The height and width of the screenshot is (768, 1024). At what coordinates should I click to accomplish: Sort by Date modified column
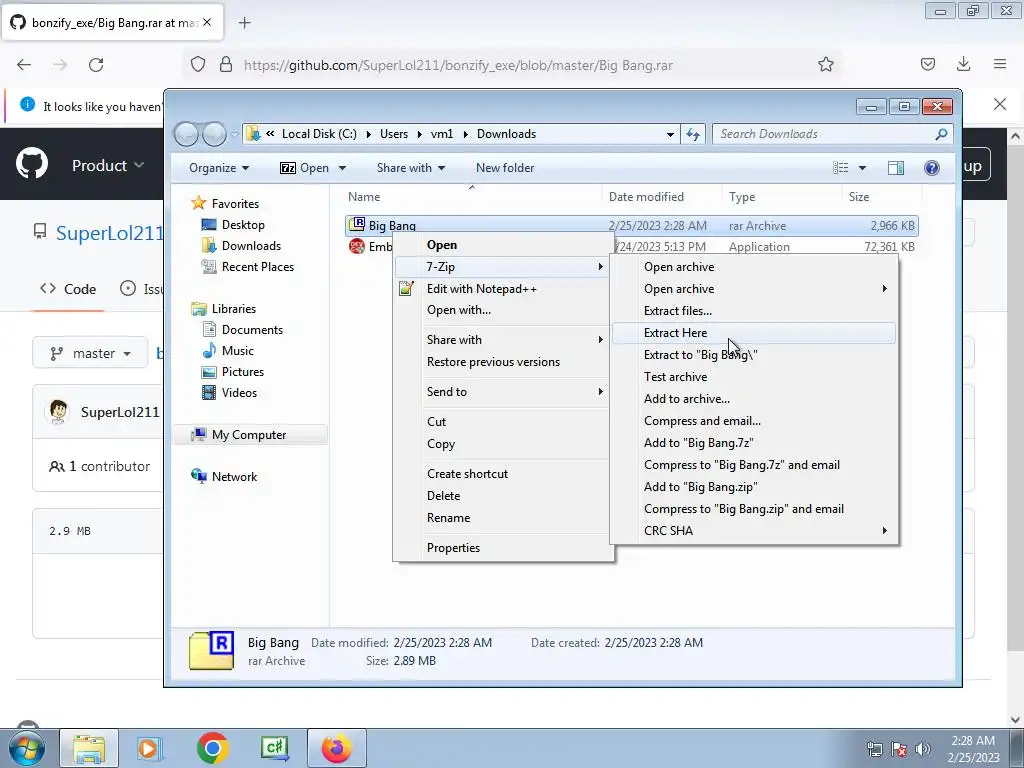[x=662, y=197]
